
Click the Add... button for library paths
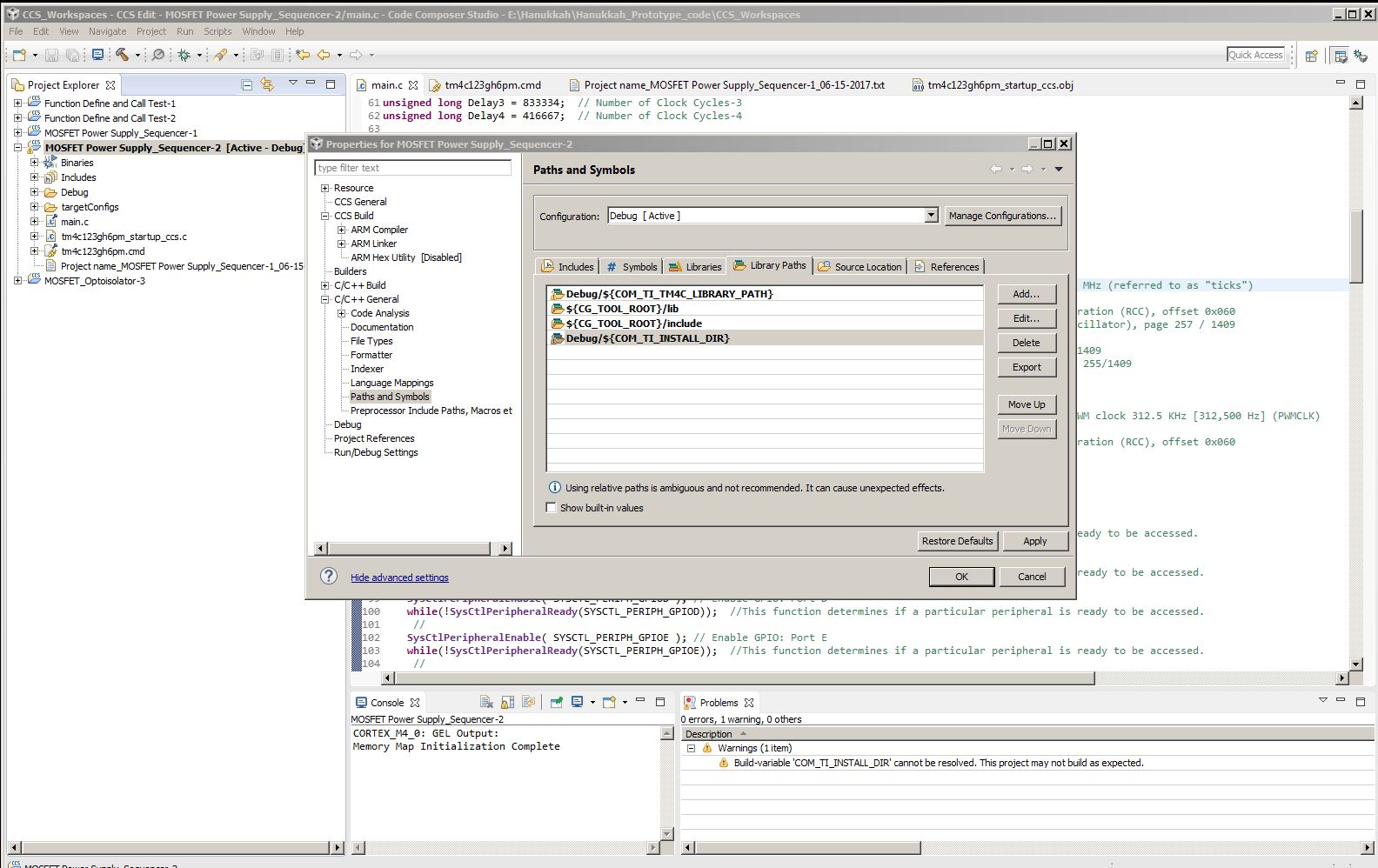click(1026, 294)
